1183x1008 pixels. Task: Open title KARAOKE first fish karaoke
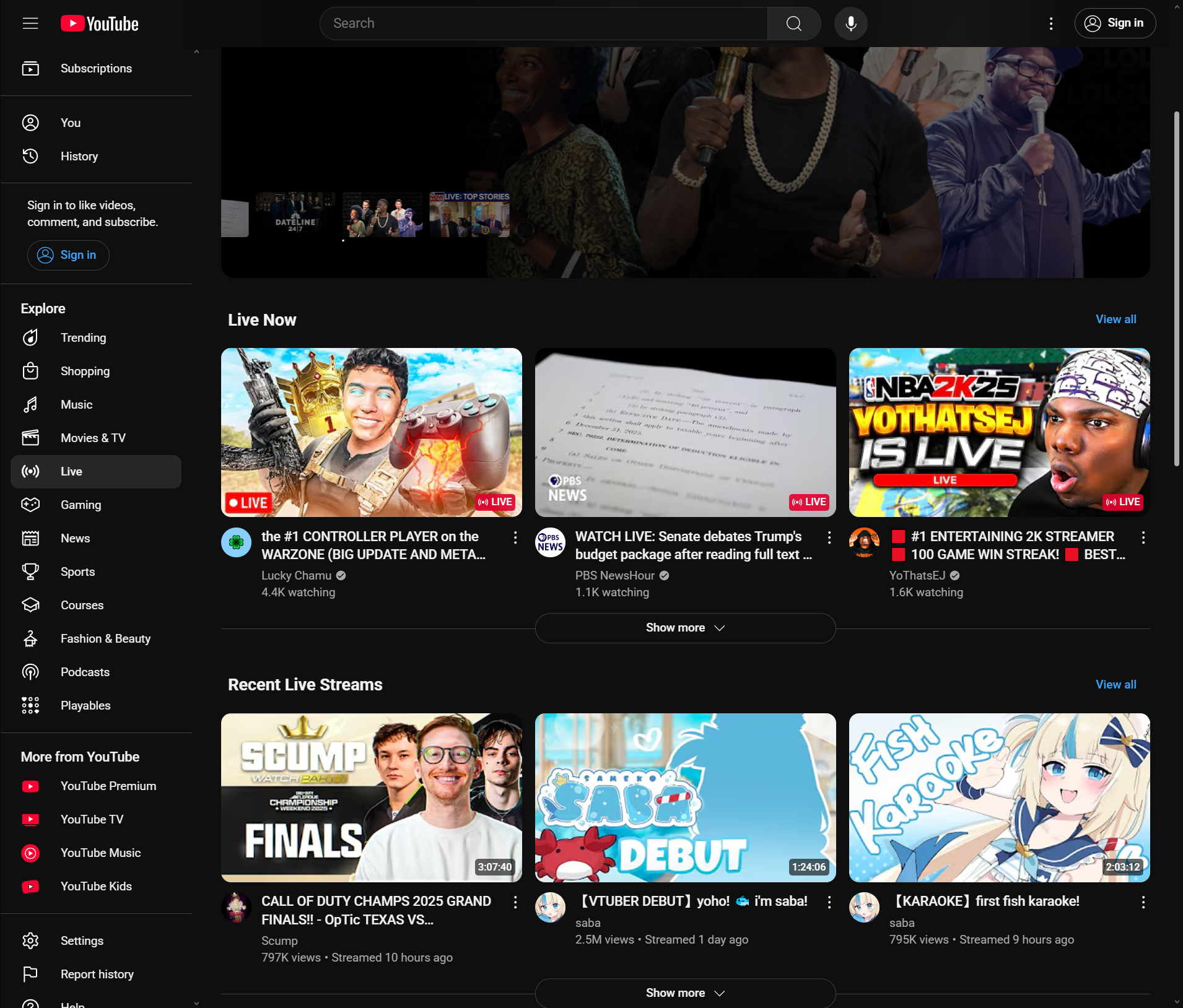[984, 902]
